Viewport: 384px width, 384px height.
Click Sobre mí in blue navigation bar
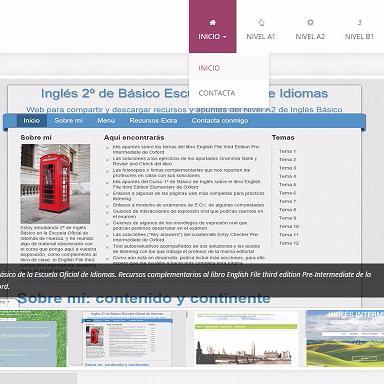coord(68,121)
